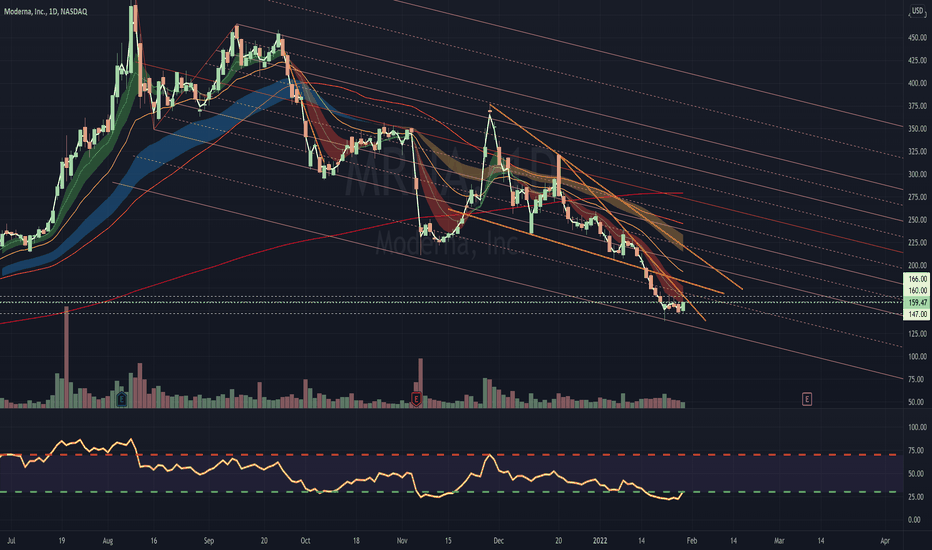
Task: Click the 300.00 price axis label
Action: point(917,174)
